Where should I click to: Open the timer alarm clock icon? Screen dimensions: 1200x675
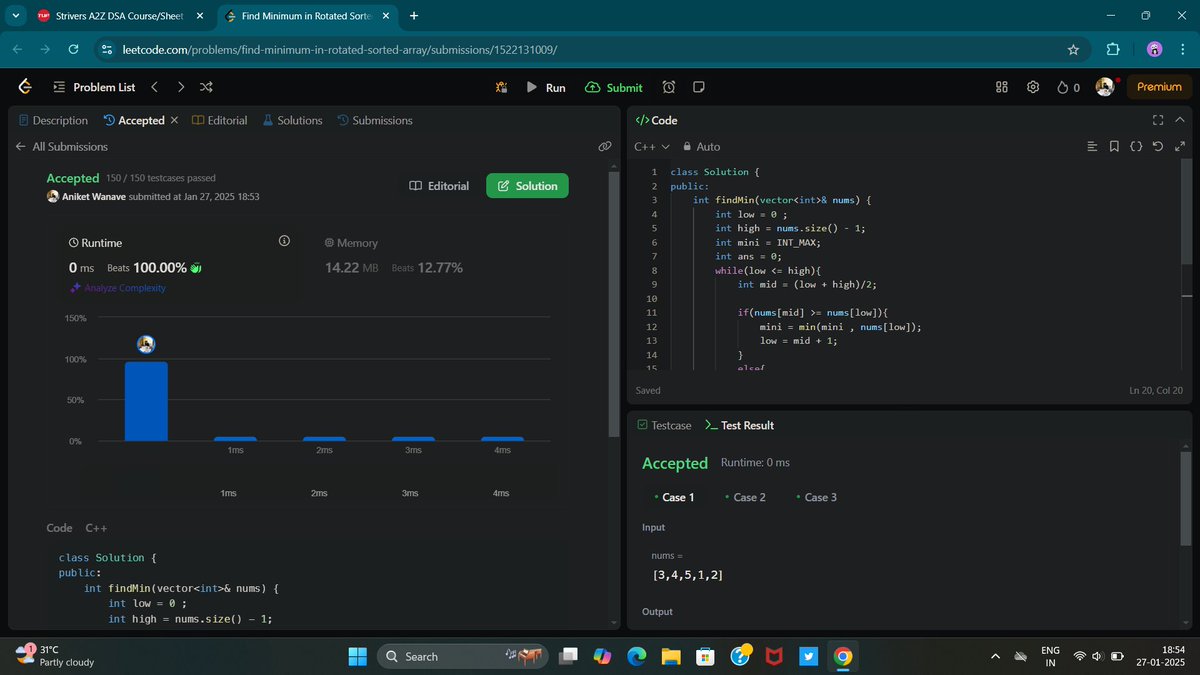point(669,87)
